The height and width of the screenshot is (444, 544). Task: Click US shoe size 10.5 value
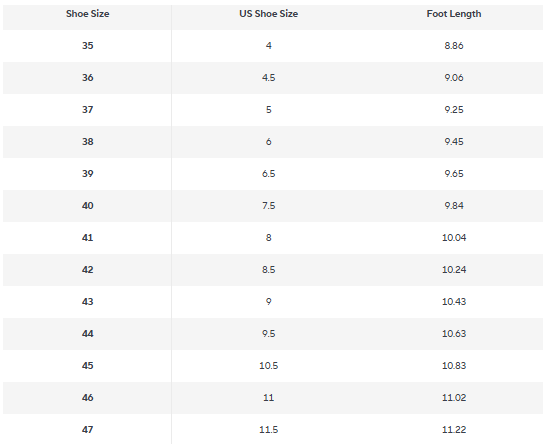pyautogui.click(x=269, y=366)
